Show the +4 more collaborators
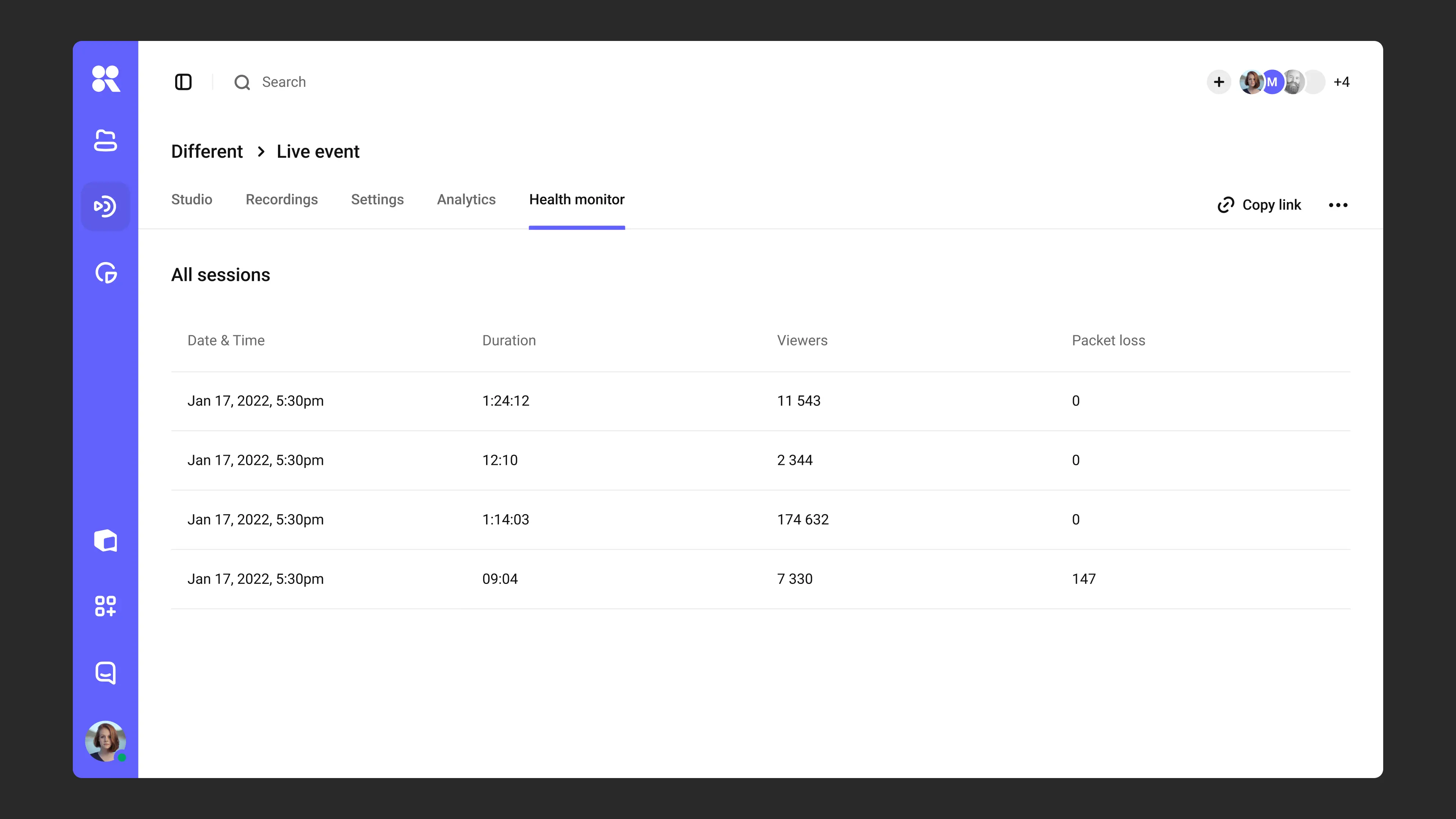This screenshot has height=819, width=1456. coord(1341,82)
